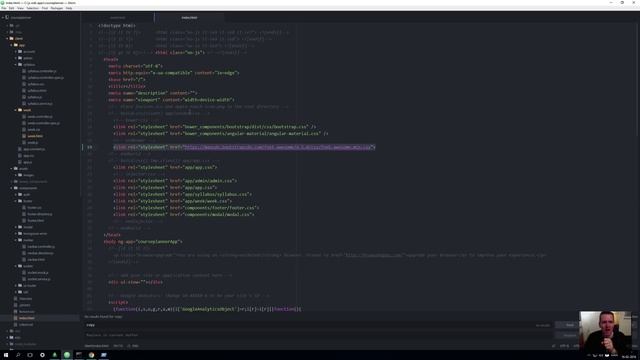Open the View menu
Screen dimensions: 640x360
tap(20, 8)
